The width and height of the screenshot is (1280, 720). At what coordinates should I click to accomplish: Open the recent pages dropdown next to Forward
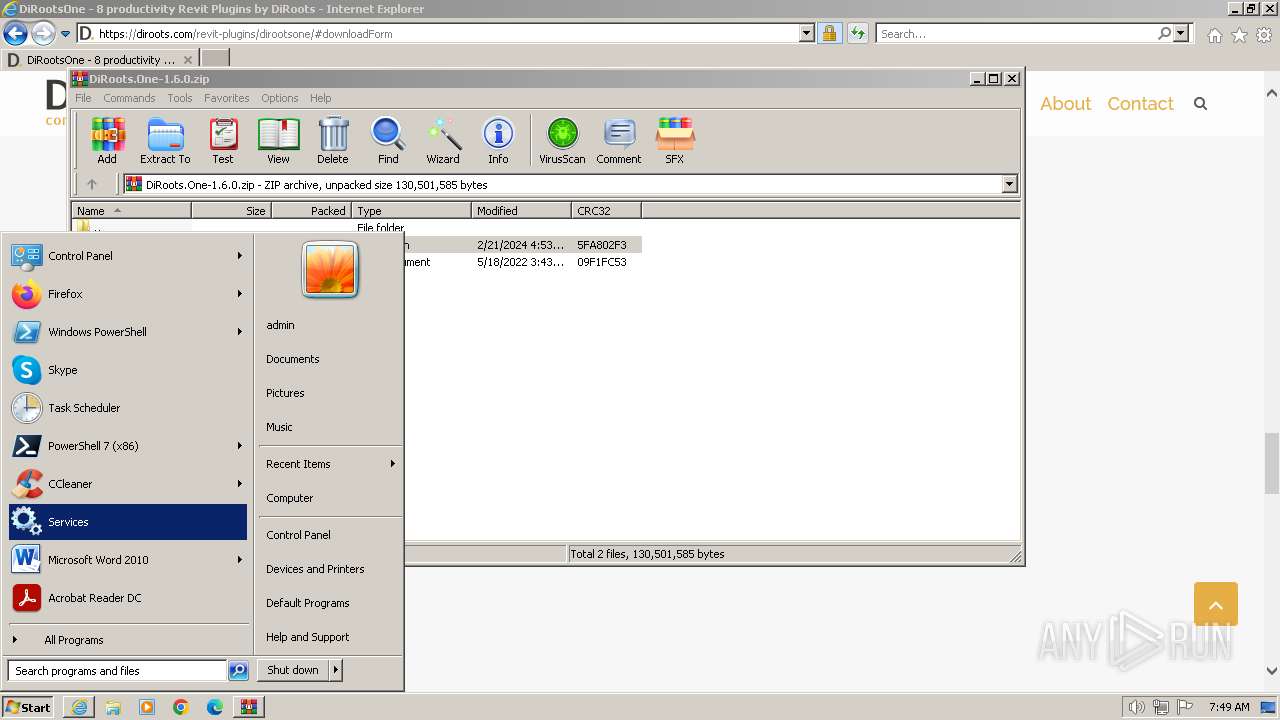[66, 33]
